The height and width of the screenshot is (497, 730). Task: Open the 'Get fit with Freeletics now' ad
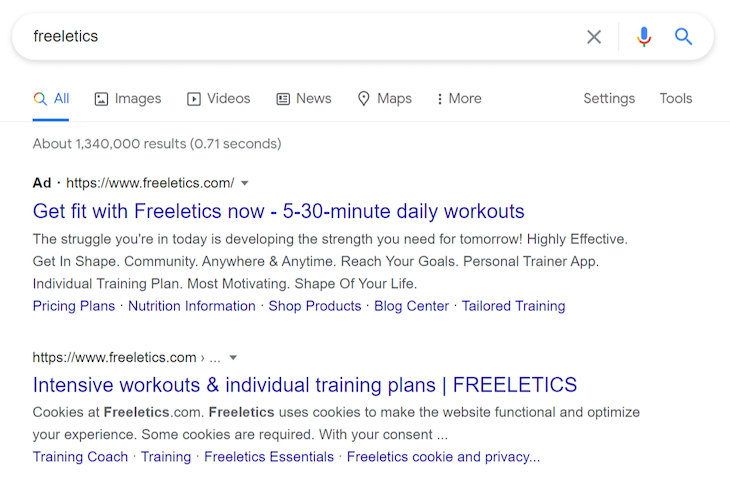point(278,211)
